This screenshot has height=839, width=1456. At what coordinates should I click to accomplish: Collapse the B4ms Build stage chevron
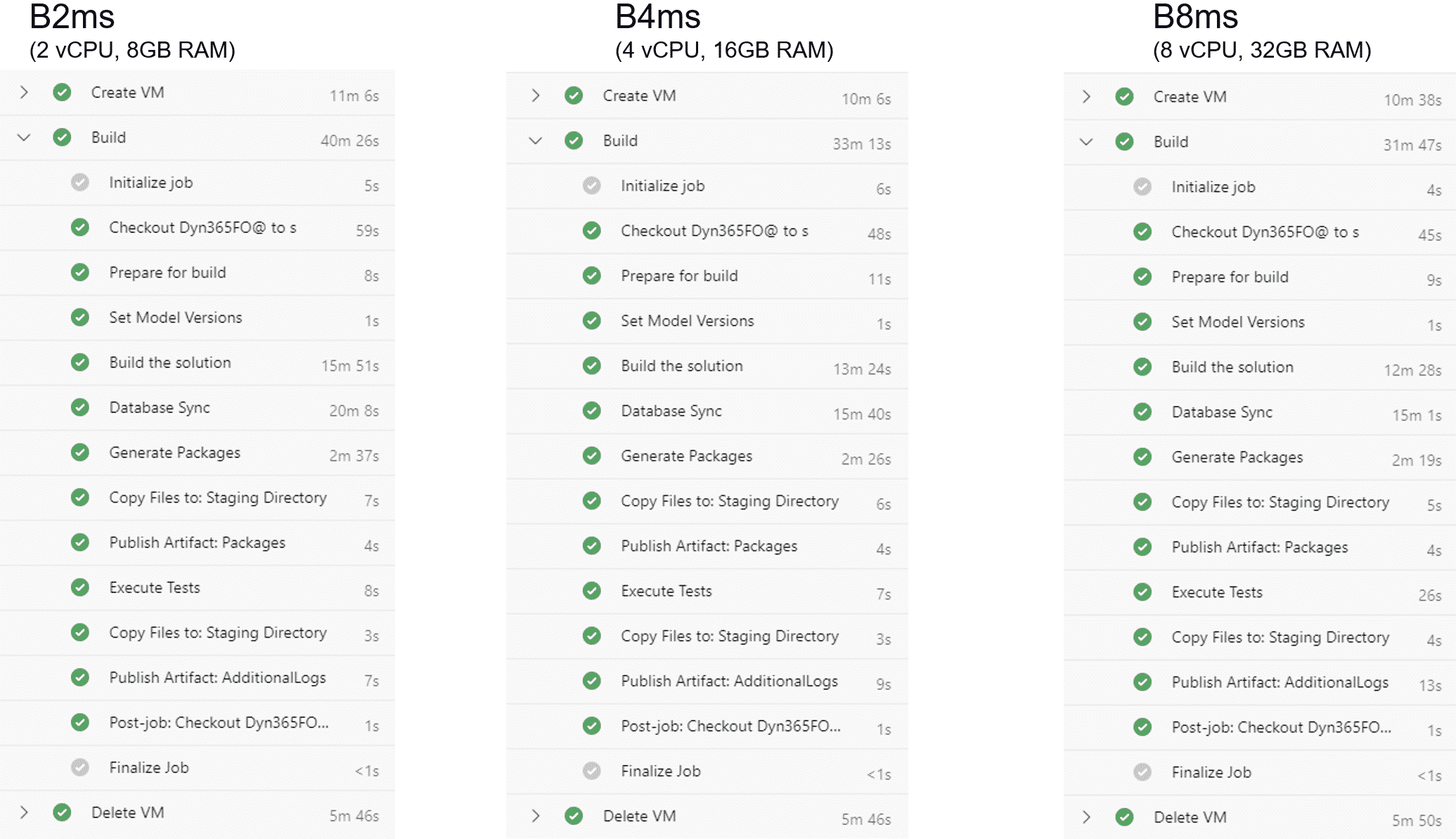[x=536, y=141]
